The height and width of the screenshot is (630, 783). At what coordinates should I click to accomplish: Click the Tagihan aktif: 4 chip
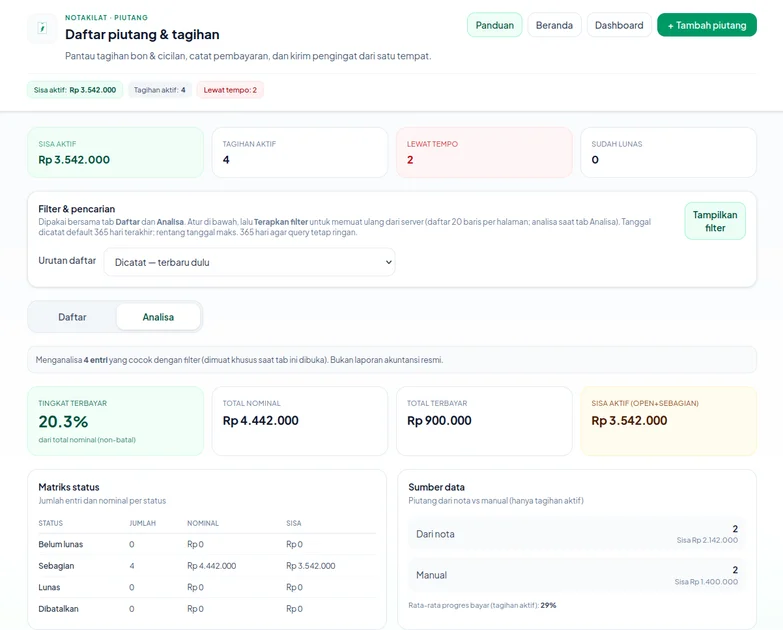(159, 90)
